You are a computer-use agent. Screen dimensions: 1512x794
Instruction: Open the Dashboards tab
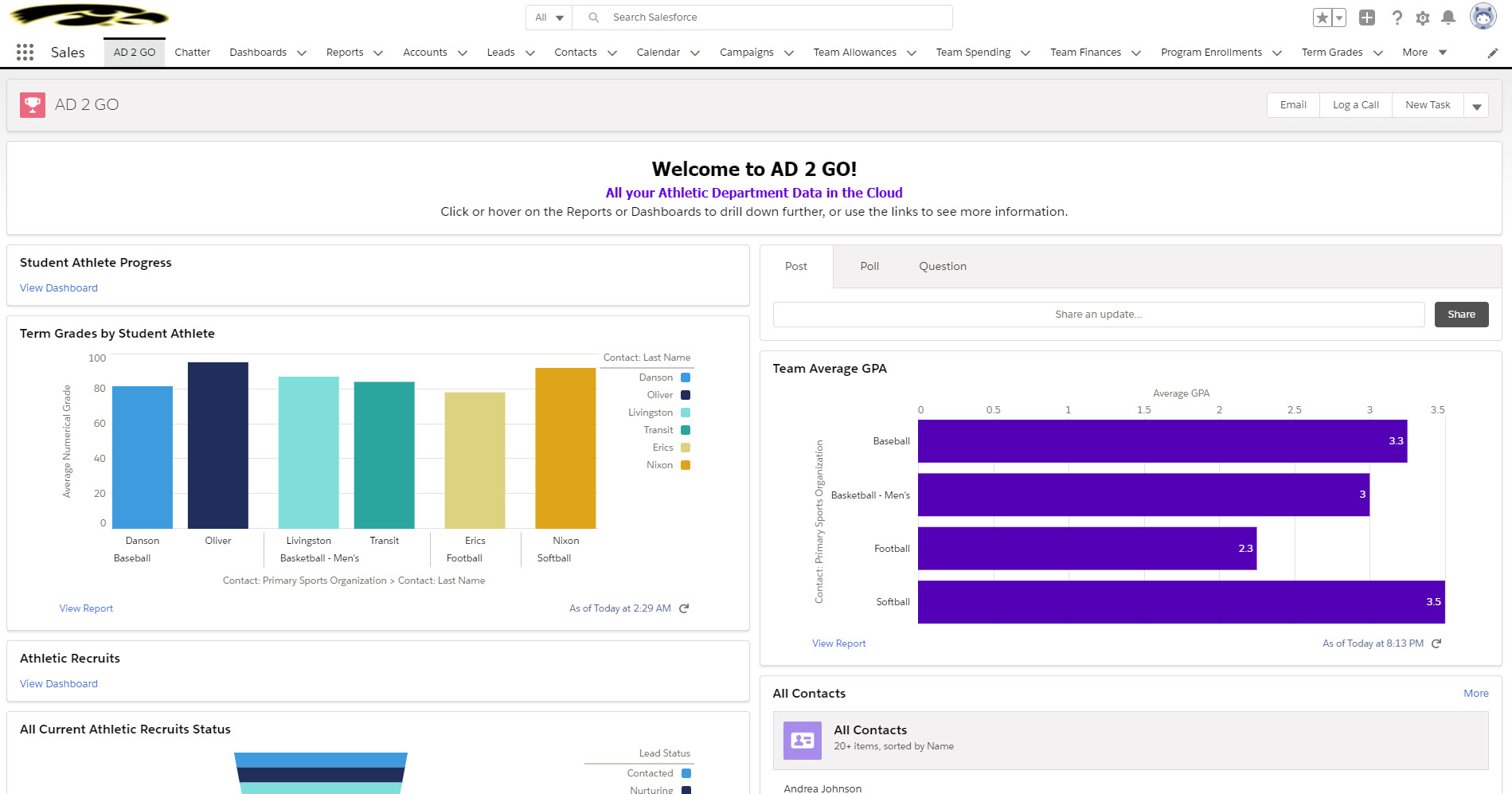[x=258, y=53]
